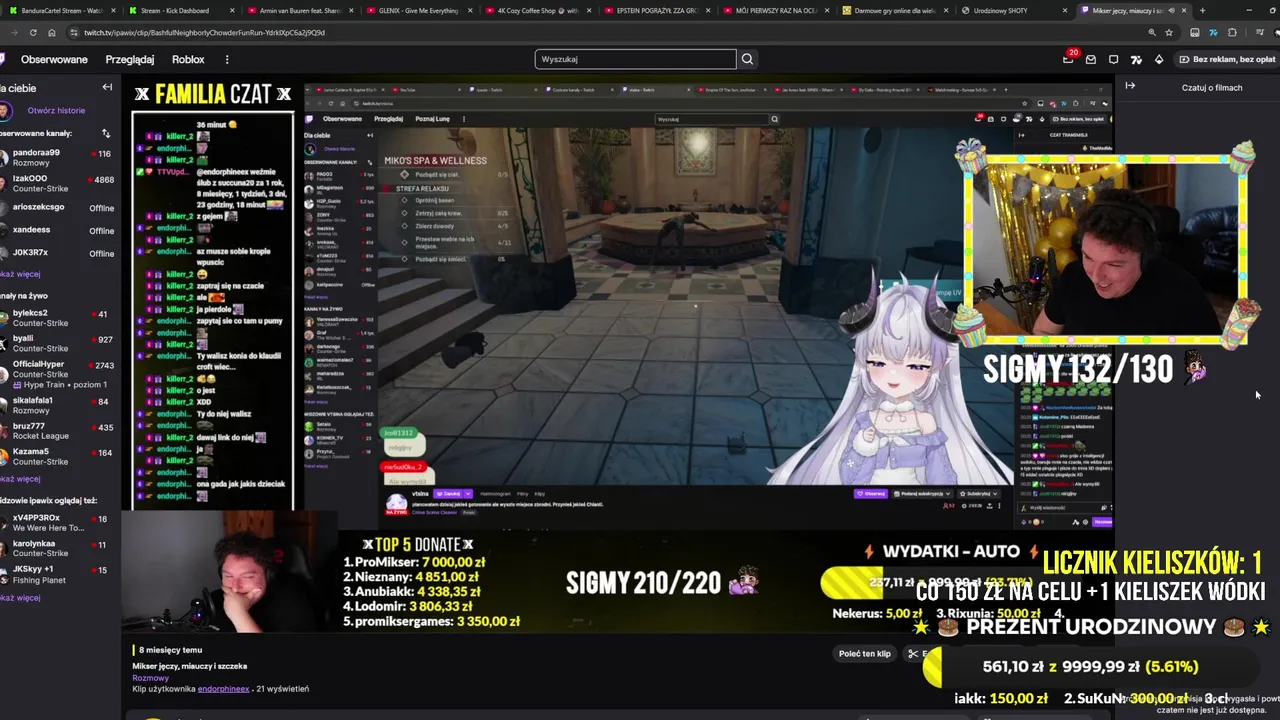The height and width of the screenshot is (720, 1280).
Task: Open the whispers envelope icon
Action: point(1091,59)
